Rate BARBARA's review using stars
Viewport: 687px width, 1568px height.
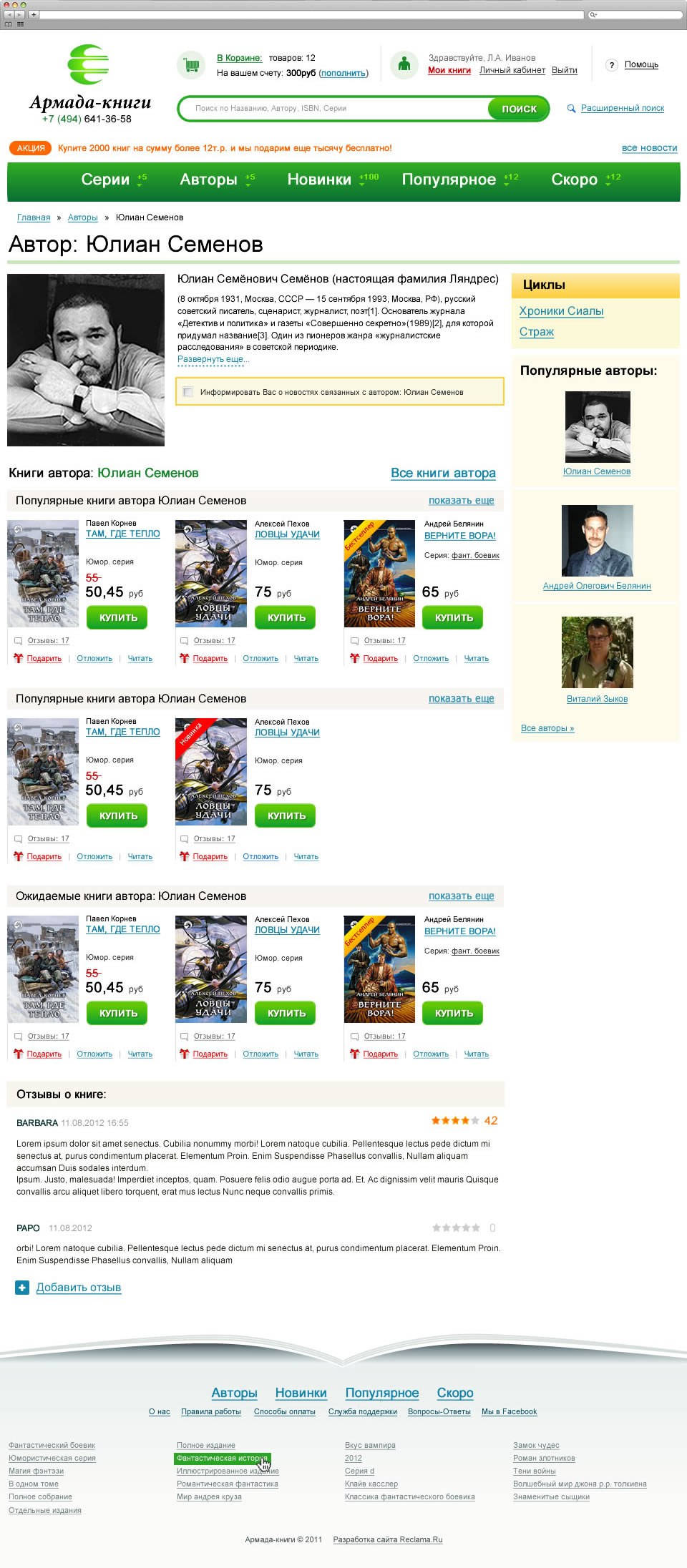click(x=455, y=1121)
